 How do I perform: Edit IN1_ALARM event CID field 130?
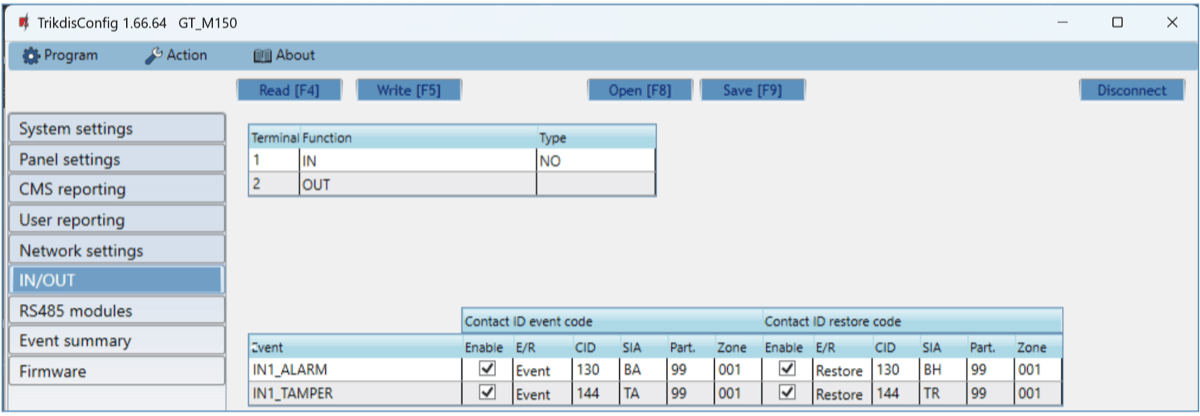[x=594, y=371]
